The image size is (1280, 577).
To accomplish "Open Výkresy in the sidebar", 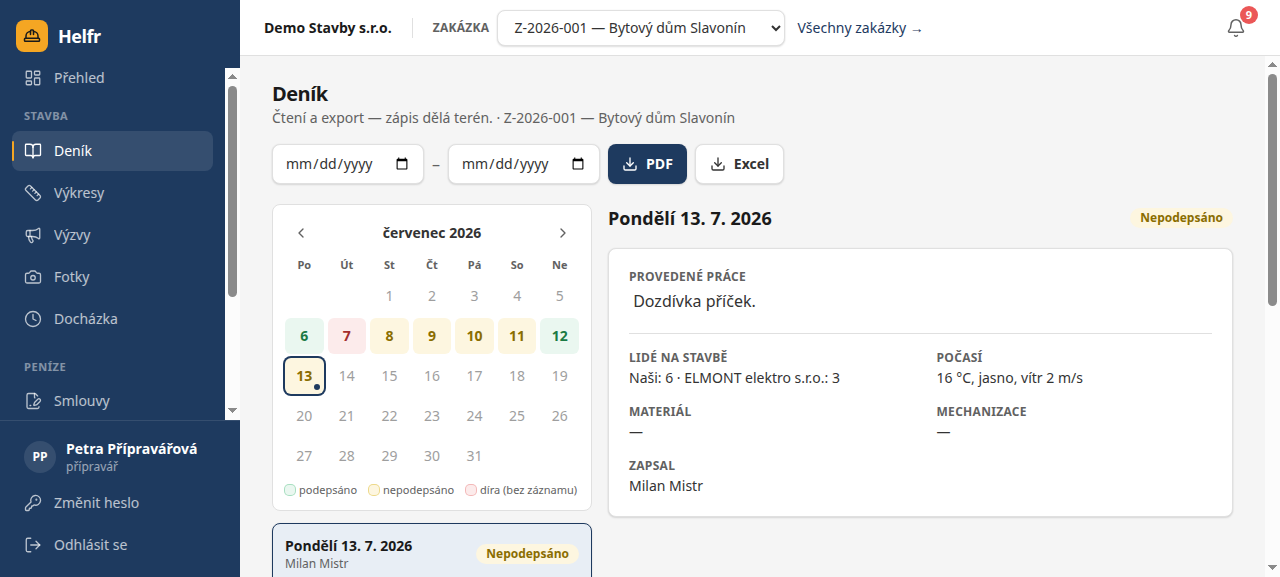I will coord(112,193).
